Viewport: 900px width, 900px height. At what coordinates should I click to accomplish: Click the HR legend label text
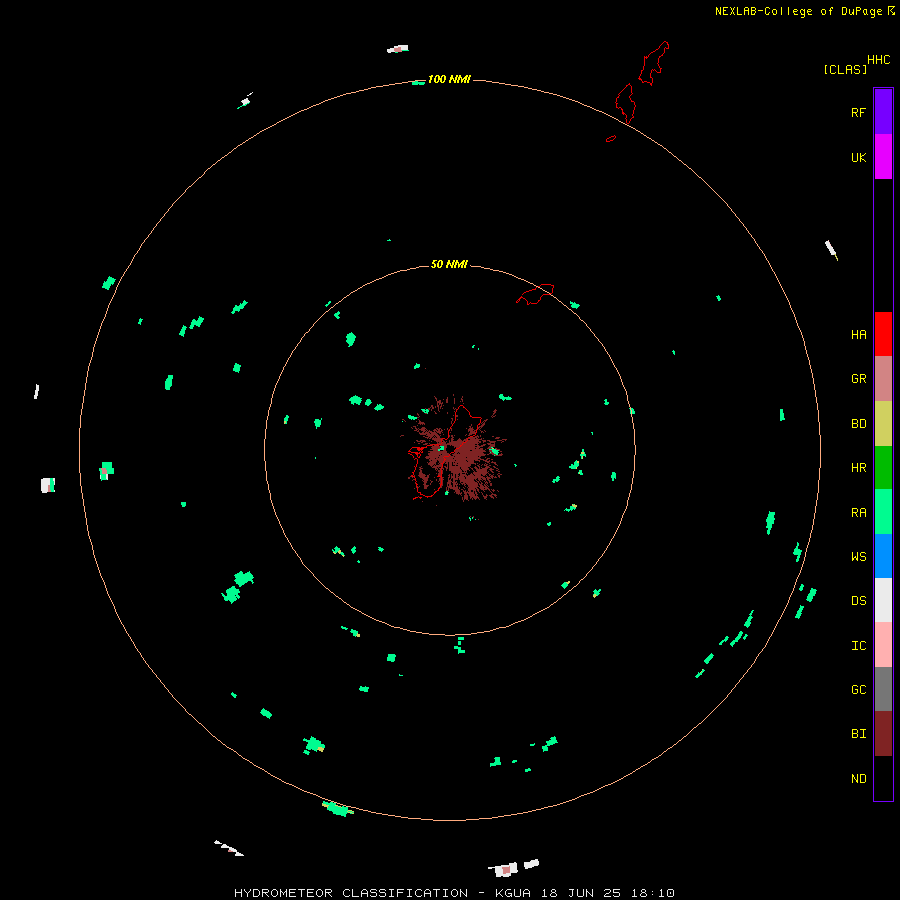click(x=858, y=468)
